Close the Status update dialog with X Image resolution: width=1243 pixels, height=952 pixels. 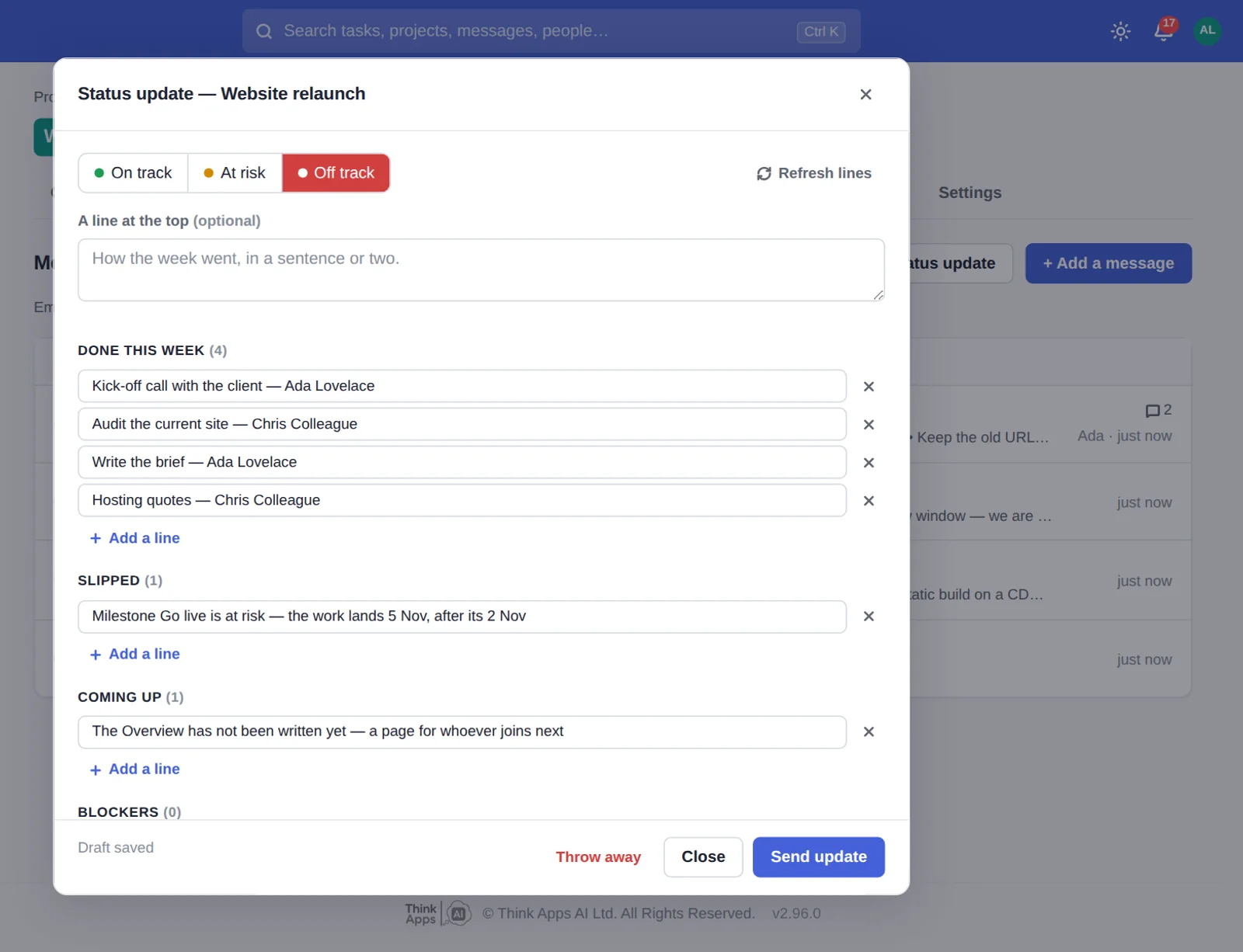coord(865,94)
